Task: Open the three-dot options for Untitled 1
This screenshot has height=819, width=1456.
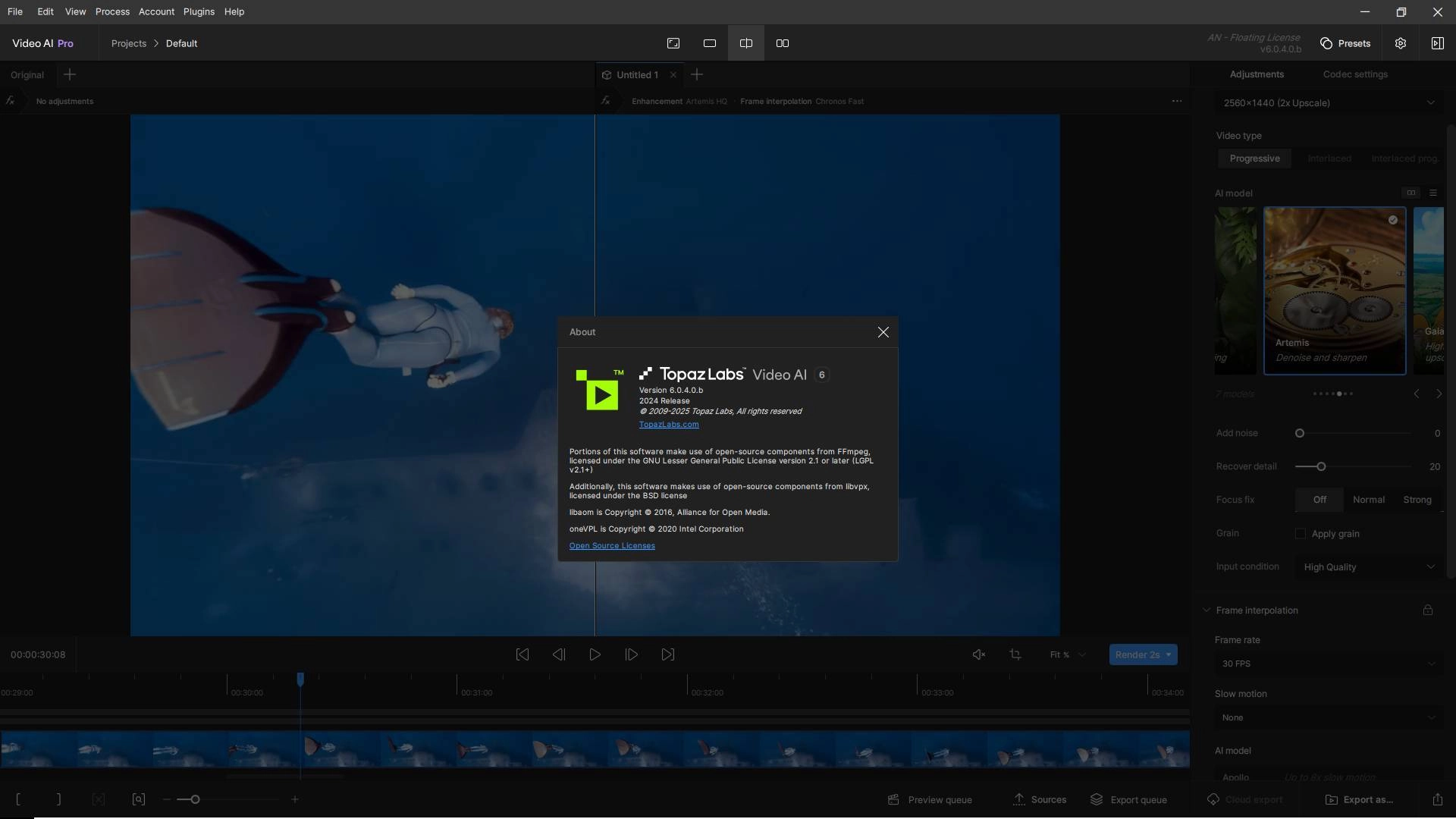Action: coord(1177,101)
